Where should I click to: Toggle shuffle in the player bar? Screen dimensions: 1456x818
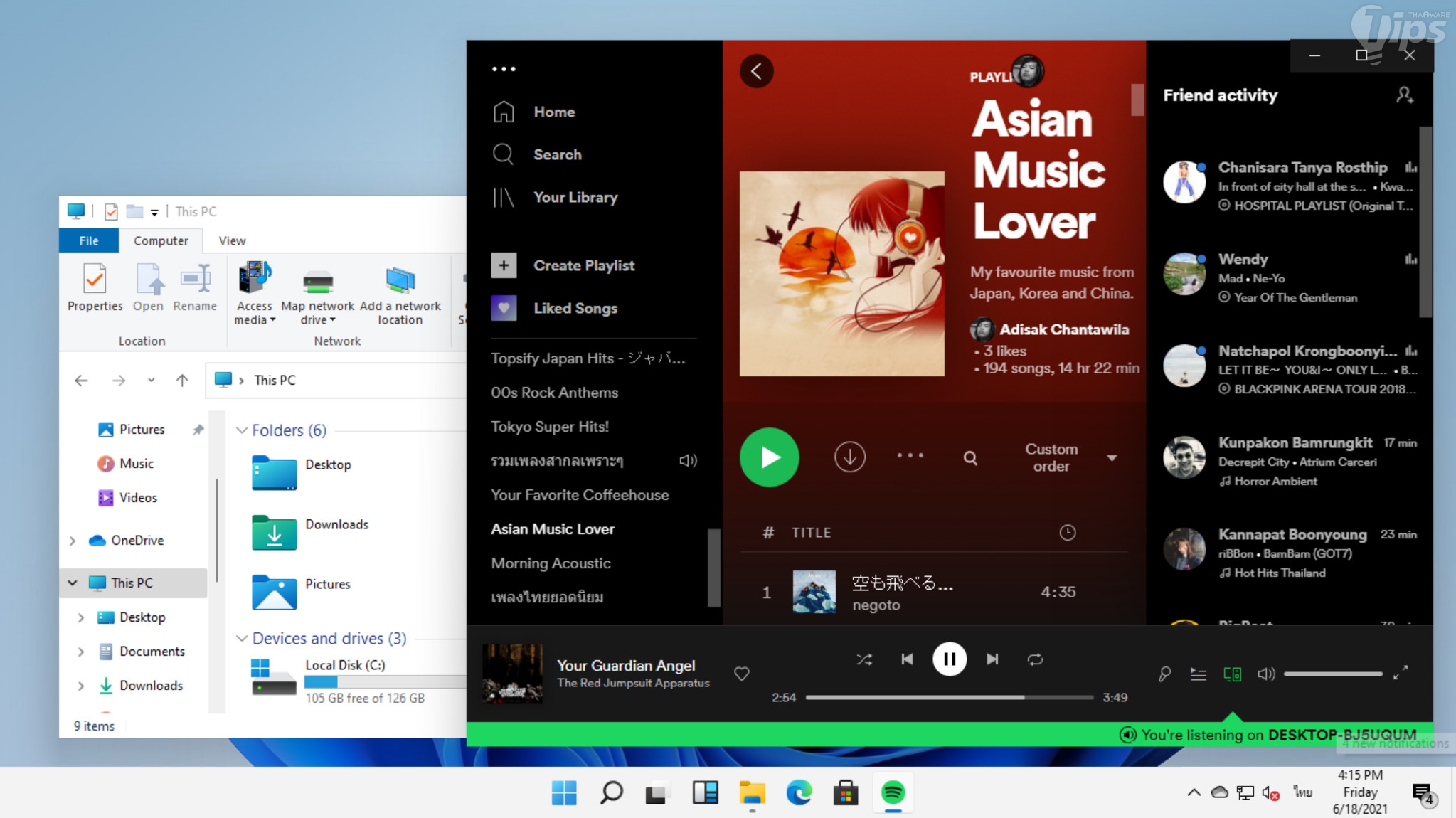tap(864, 659)
